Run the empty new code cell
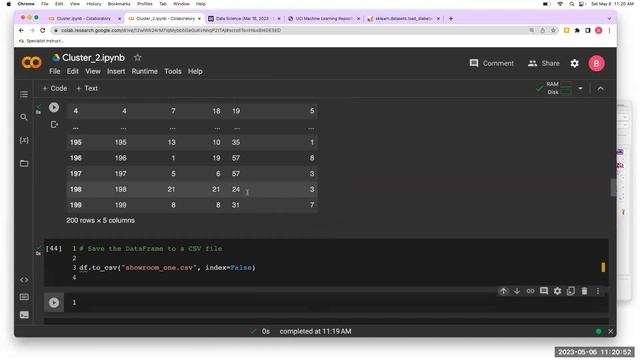 coord(54,302)
